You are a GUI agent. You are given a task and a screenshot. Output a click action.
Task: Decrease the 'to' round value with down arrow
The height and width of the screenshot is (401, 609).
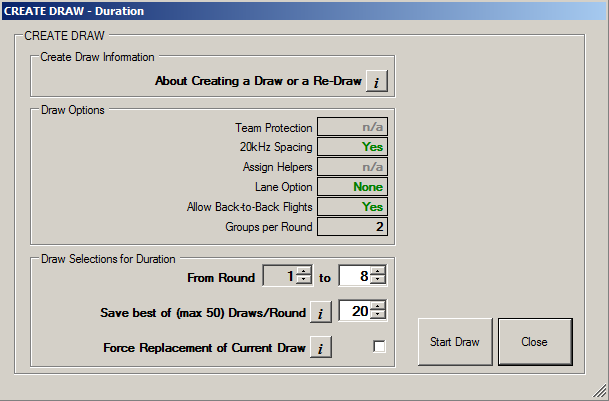(378, 280)
